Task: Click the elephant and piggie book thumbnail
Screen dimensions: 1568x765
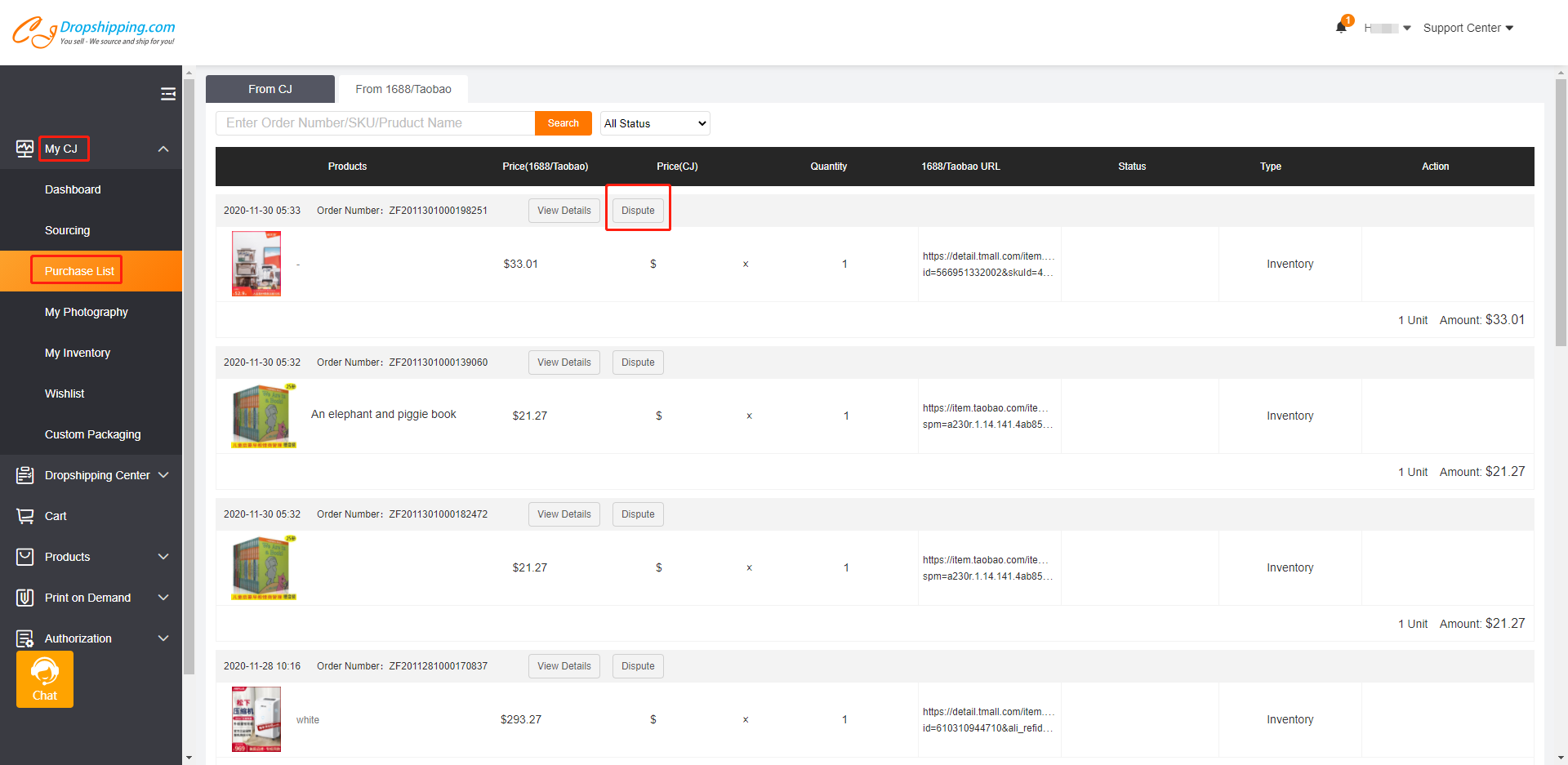Action: [x=264, y=416]
